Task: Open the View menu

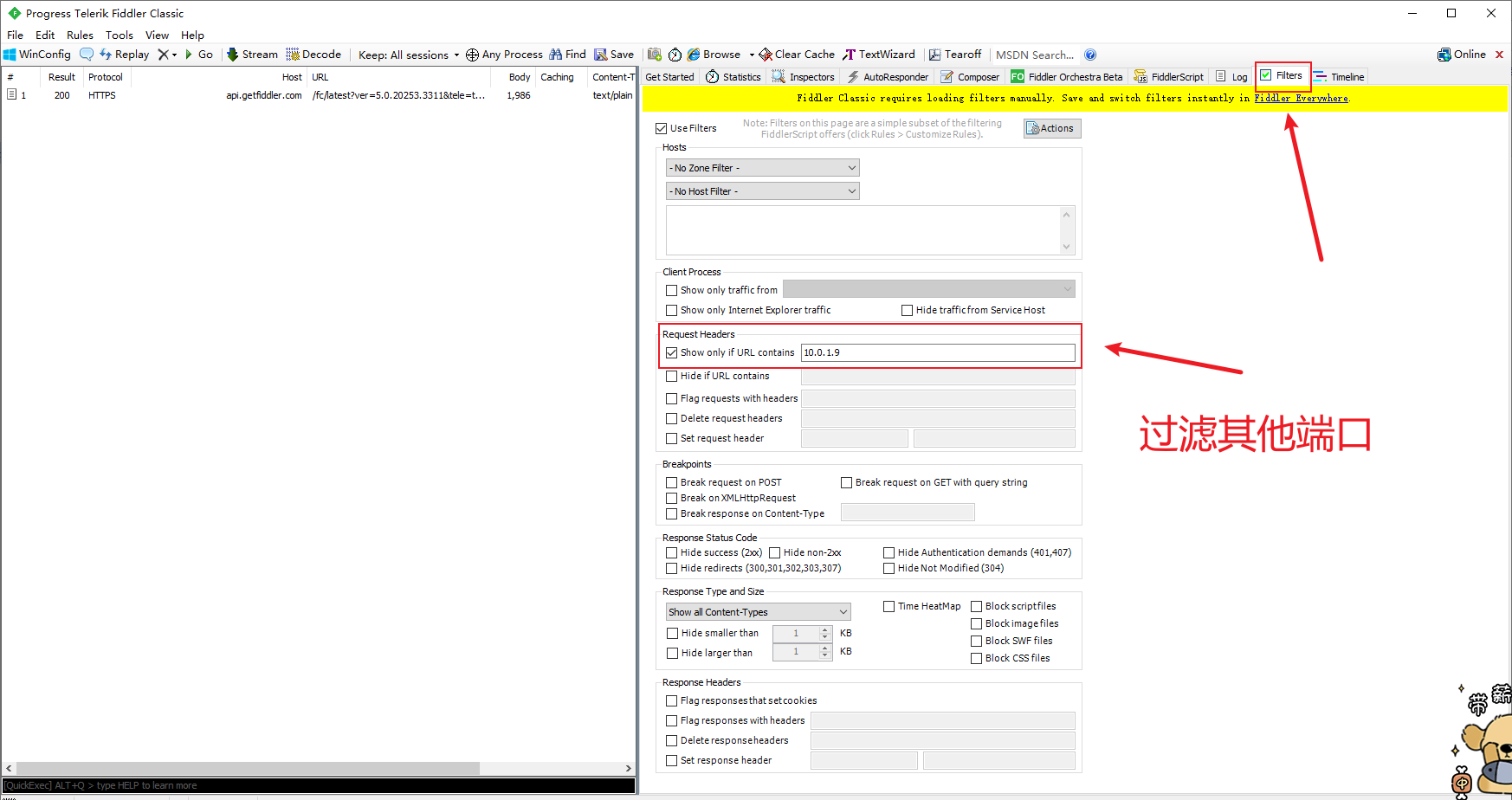Action: coord(157,35)
